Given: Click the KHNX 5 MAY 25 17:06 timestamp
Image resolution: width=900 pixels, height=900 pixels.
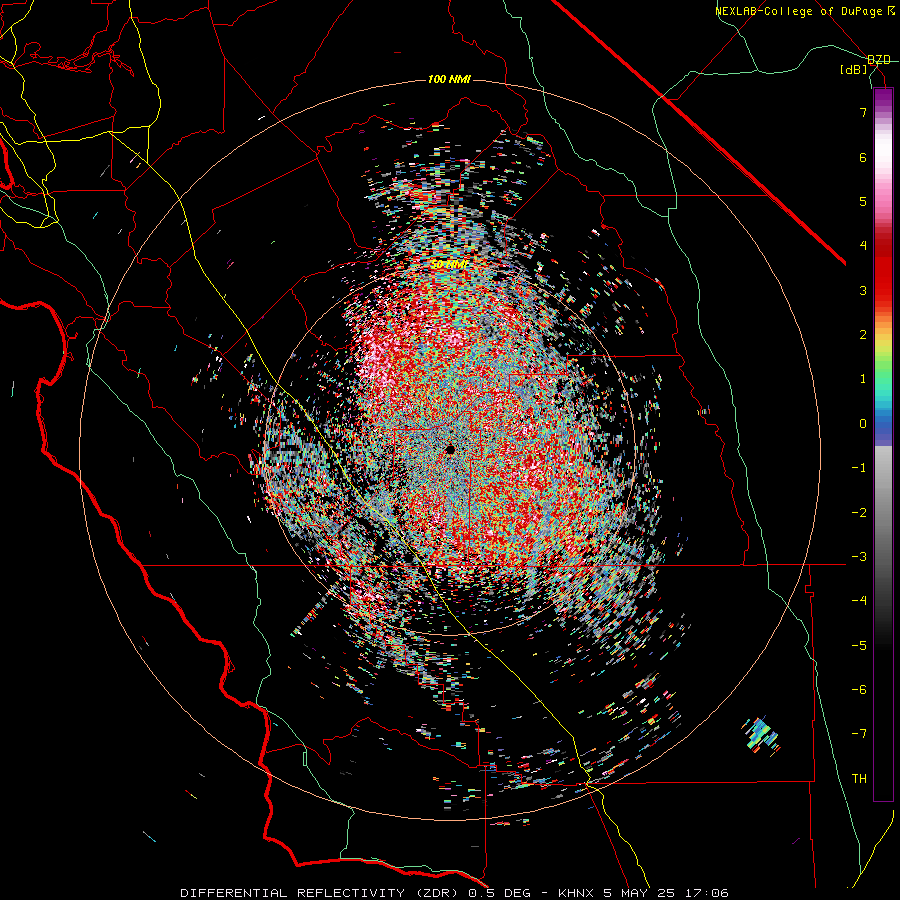Looking at the screenshot, I should tap(643, 893).
